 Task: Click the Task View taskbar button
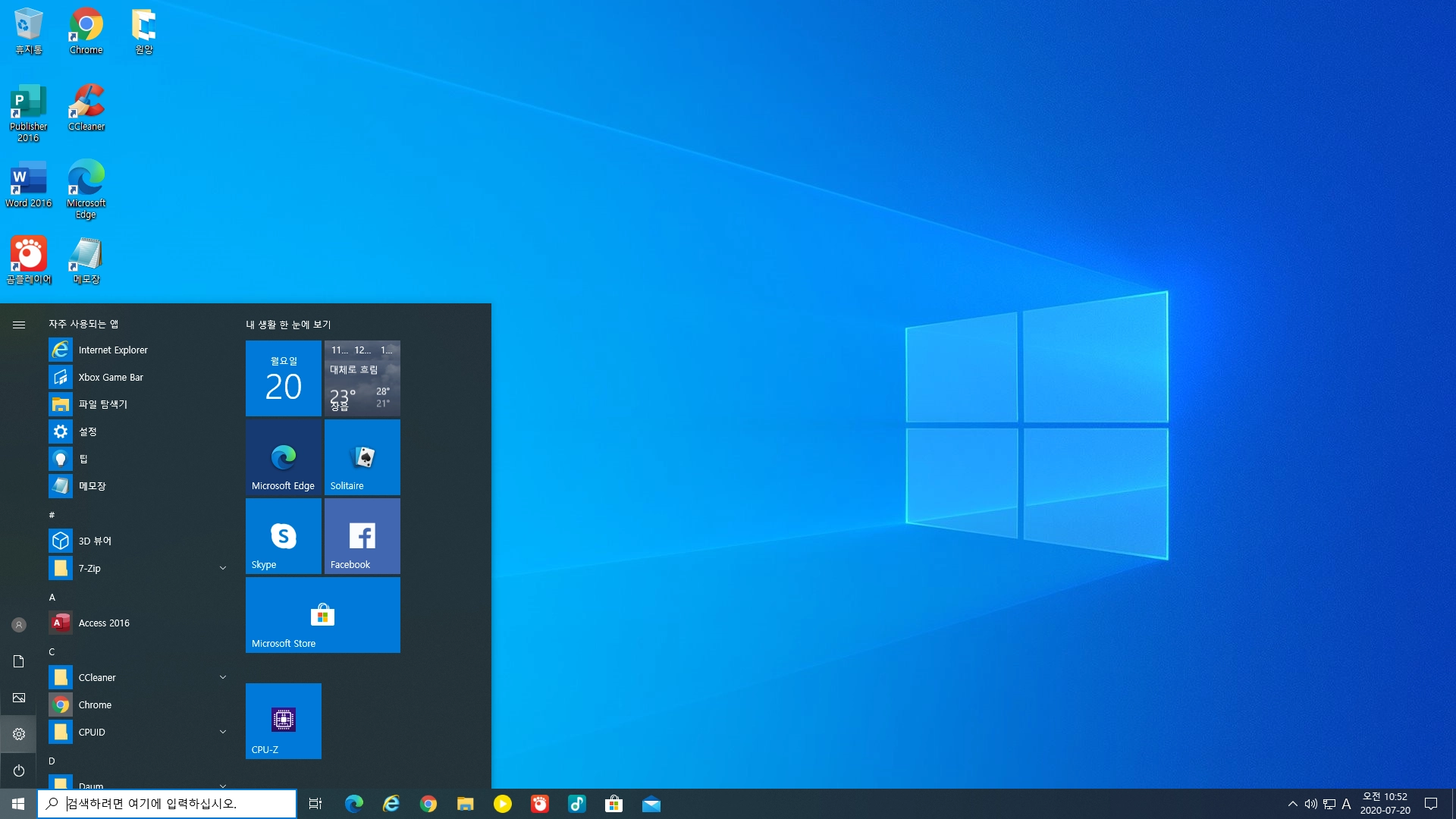point(315,804)
